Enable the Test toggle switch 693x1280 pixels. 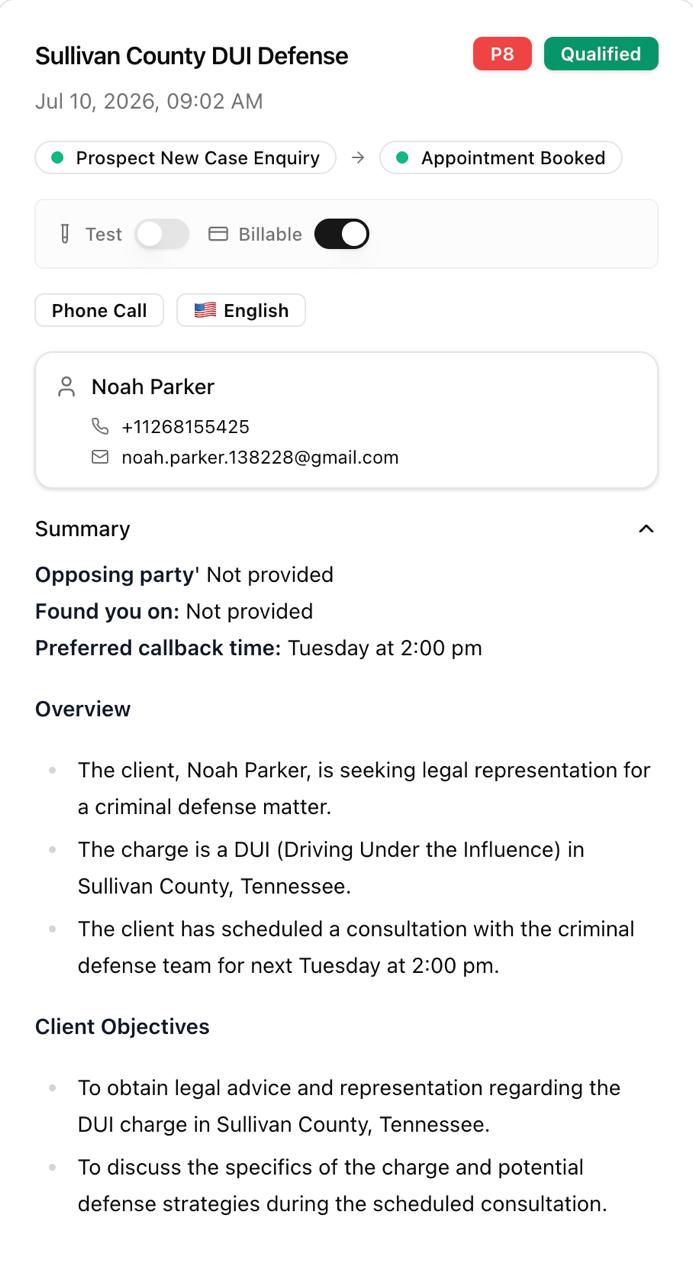[162, 234]
